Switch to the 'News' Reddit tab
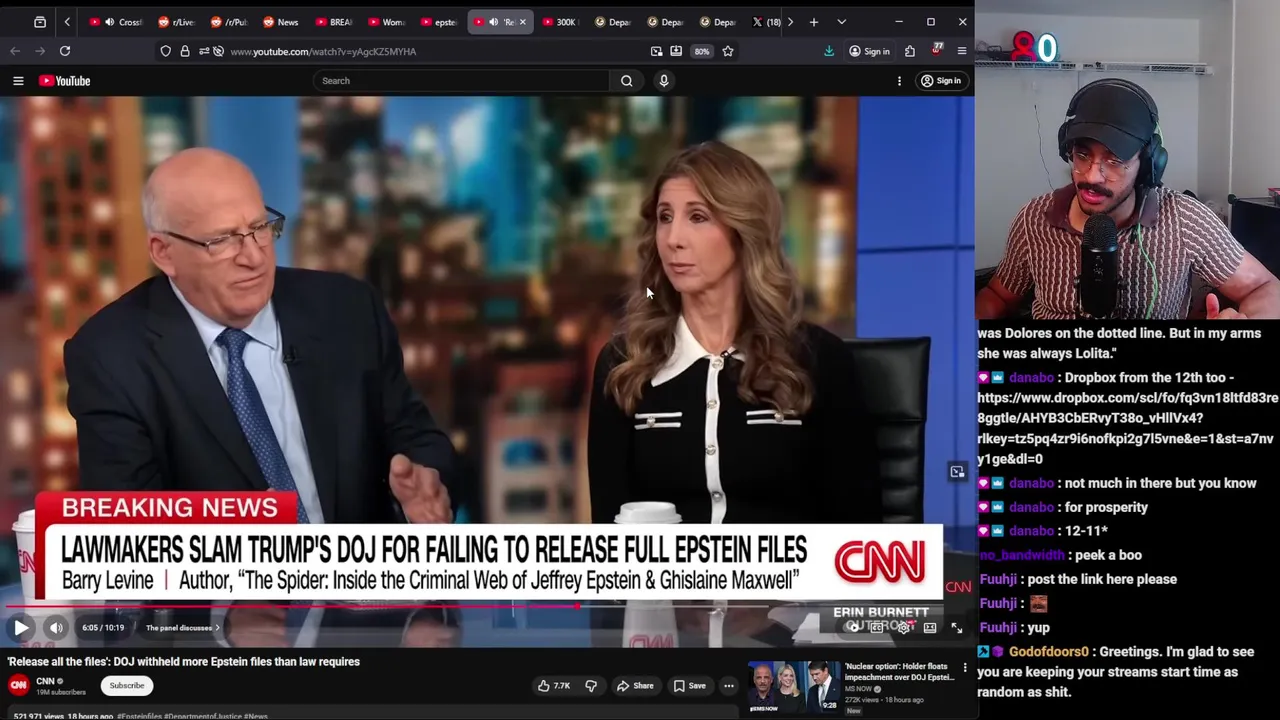The width and height of the screenshot is (1280, 720). 281,22
